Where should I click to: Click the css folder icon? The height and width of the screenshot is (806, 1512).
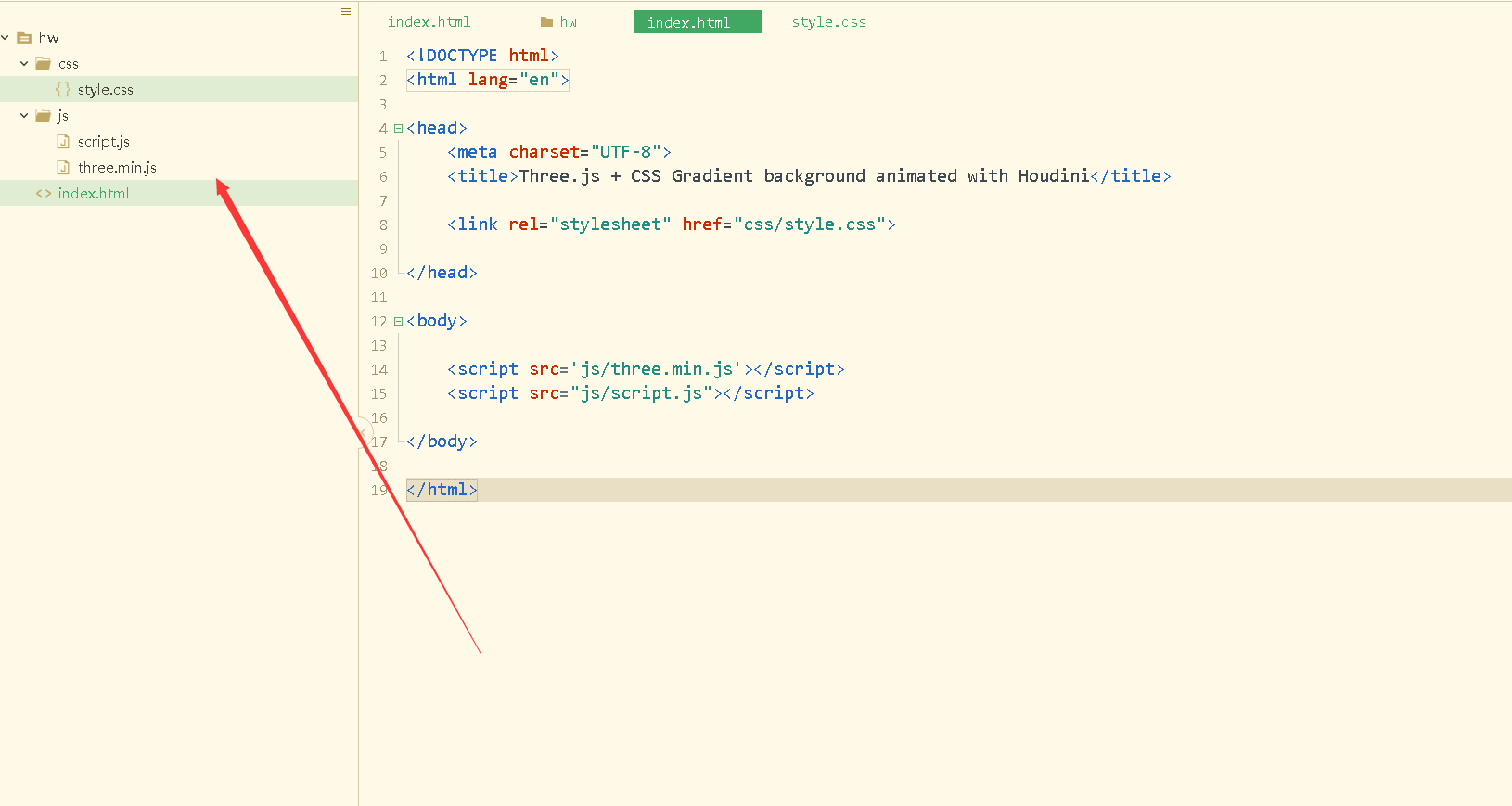pos(43,64)
